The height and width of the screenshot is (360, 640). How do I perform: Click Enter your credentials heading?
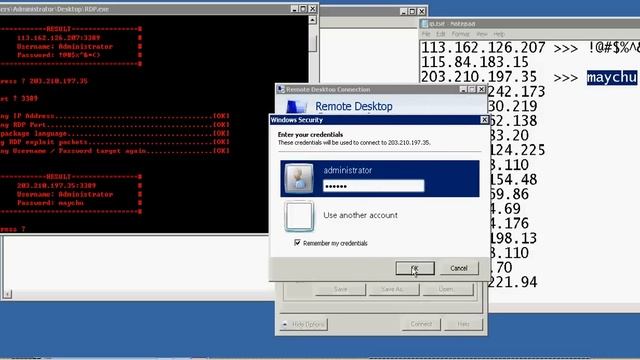click(x=310, y=134)
